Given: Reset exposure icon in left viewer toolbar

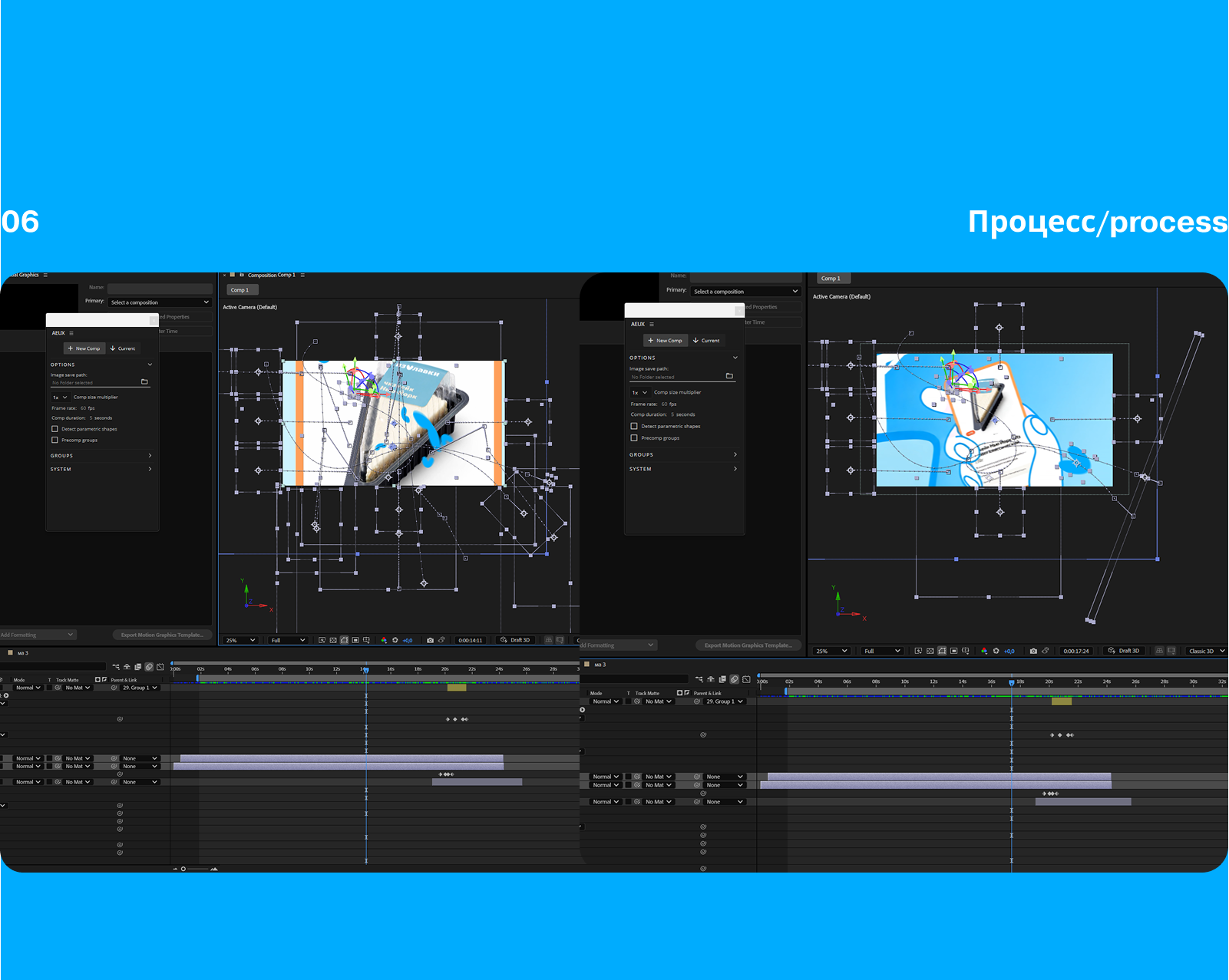Looking at the screenshot, I should 395,640.
